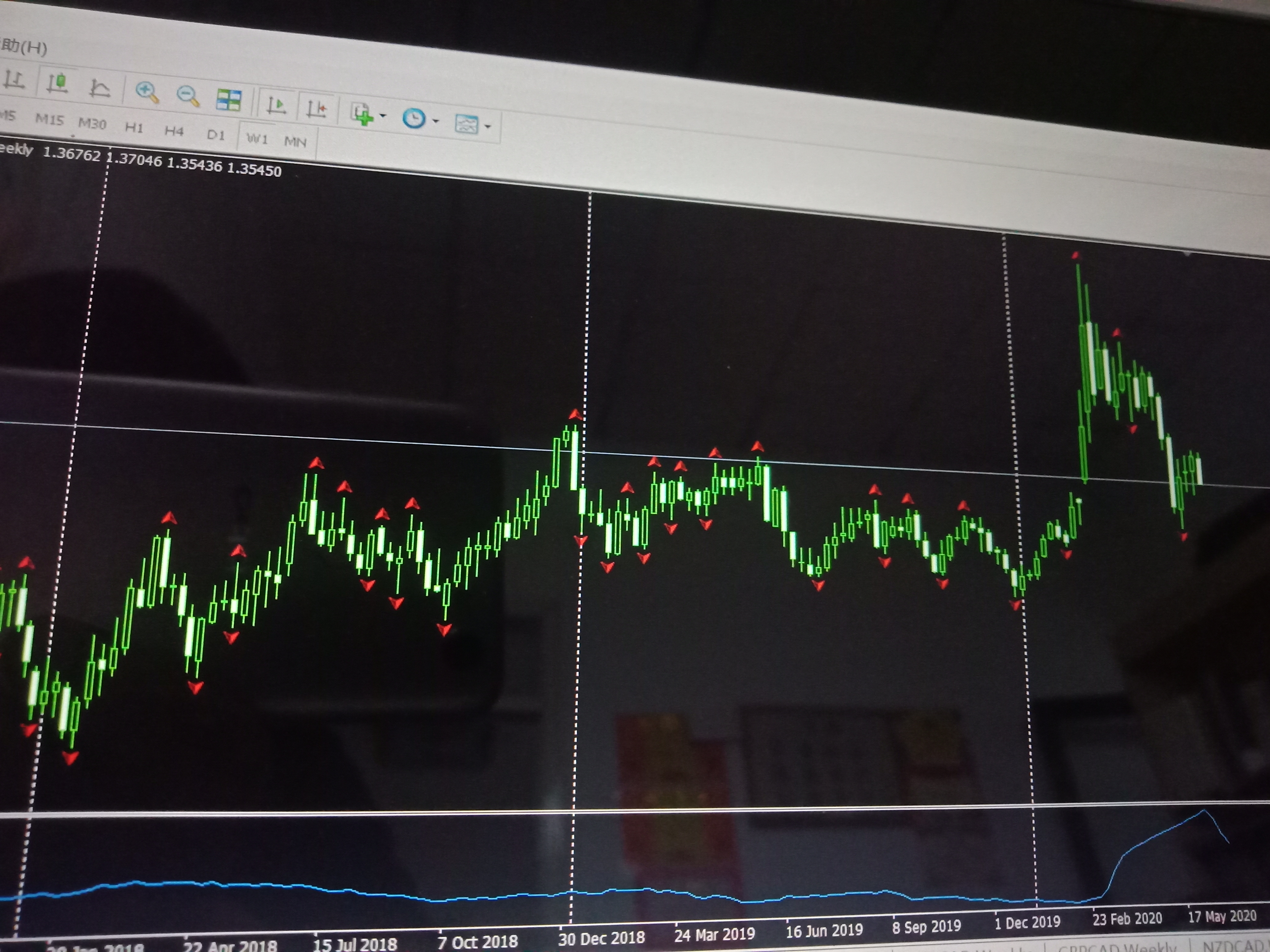
Task: Click the 16 Jun 2019 date label
Action: 824,931
